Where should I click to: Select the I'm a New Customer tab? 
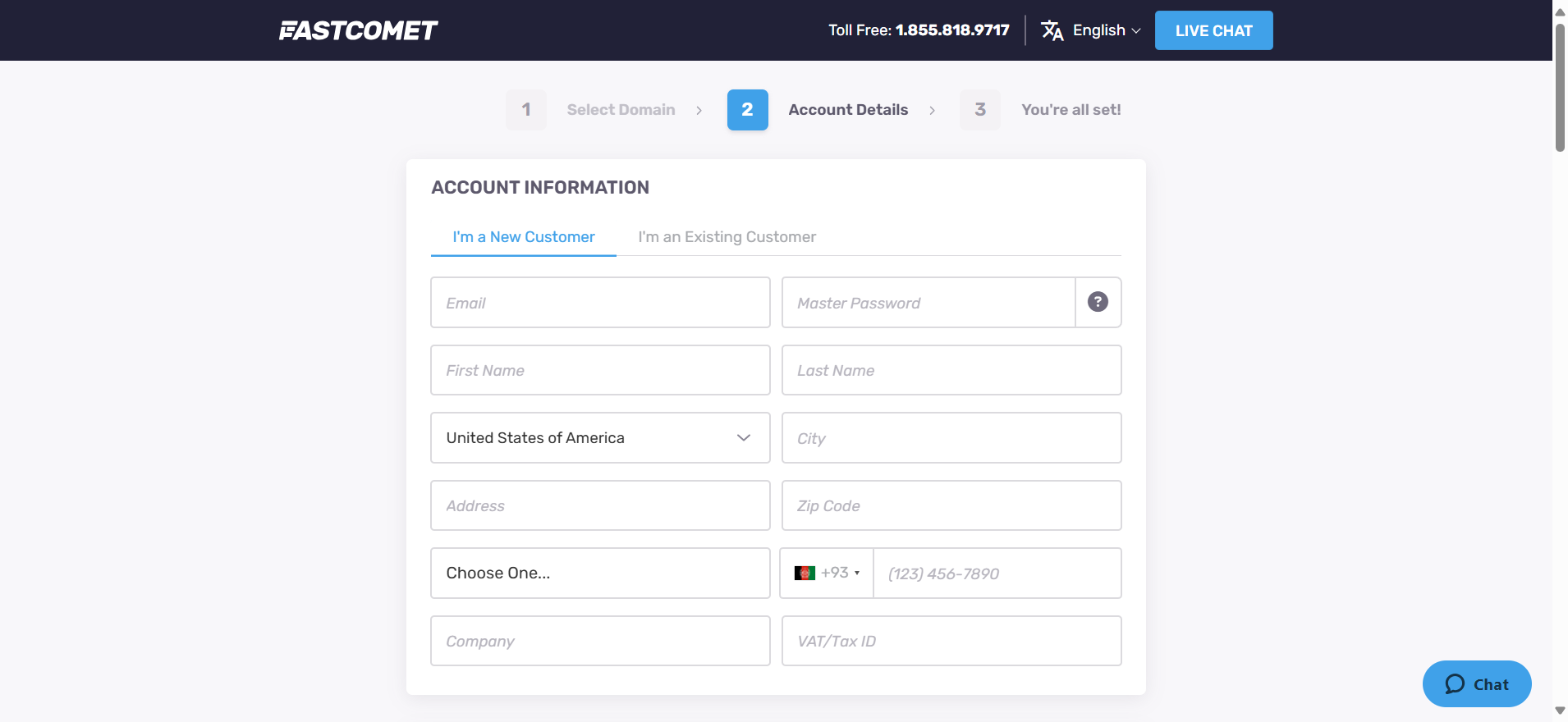(x=523, y=237)
